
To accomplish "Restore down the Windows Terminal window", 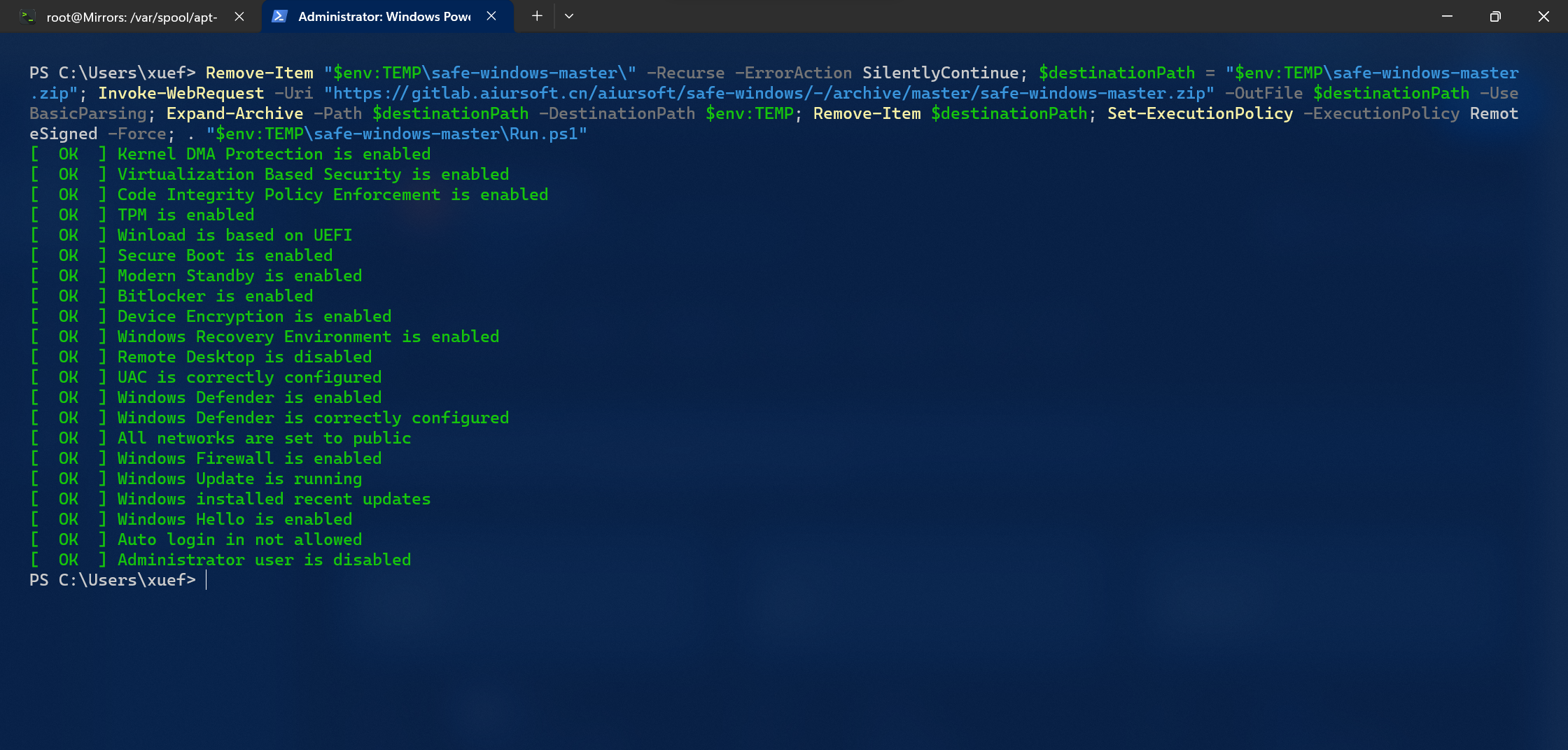I will click(1495, 16).
